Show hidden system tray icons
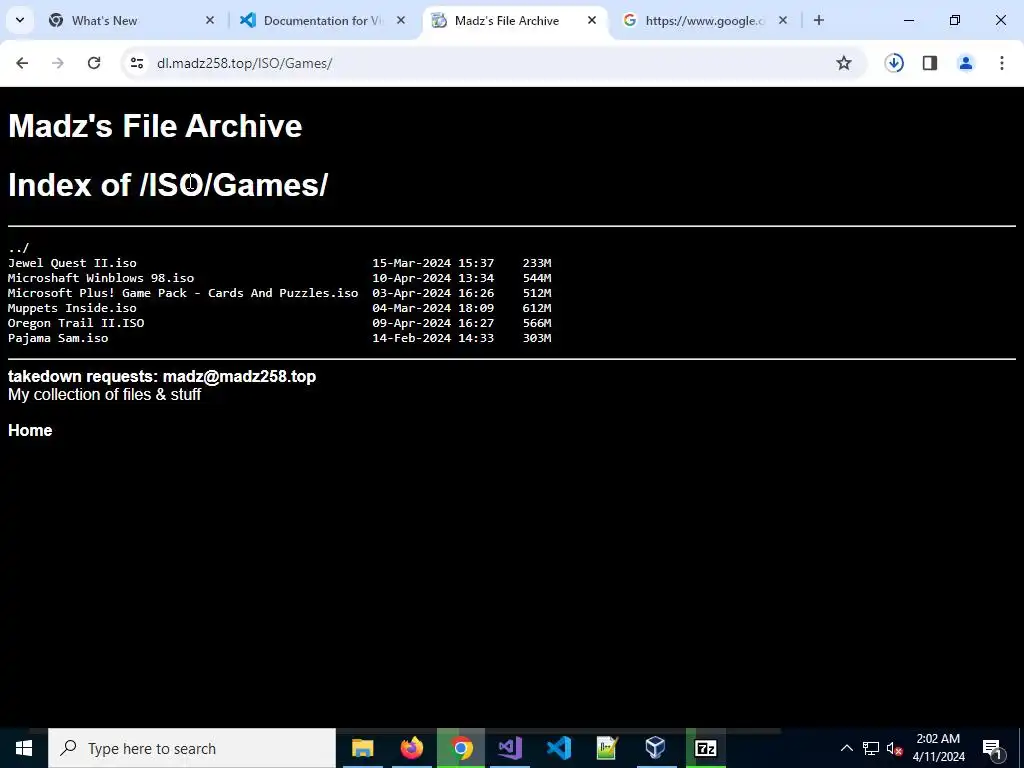The height and width of the screenshot is (768, 1024). (x=846, y=748)
